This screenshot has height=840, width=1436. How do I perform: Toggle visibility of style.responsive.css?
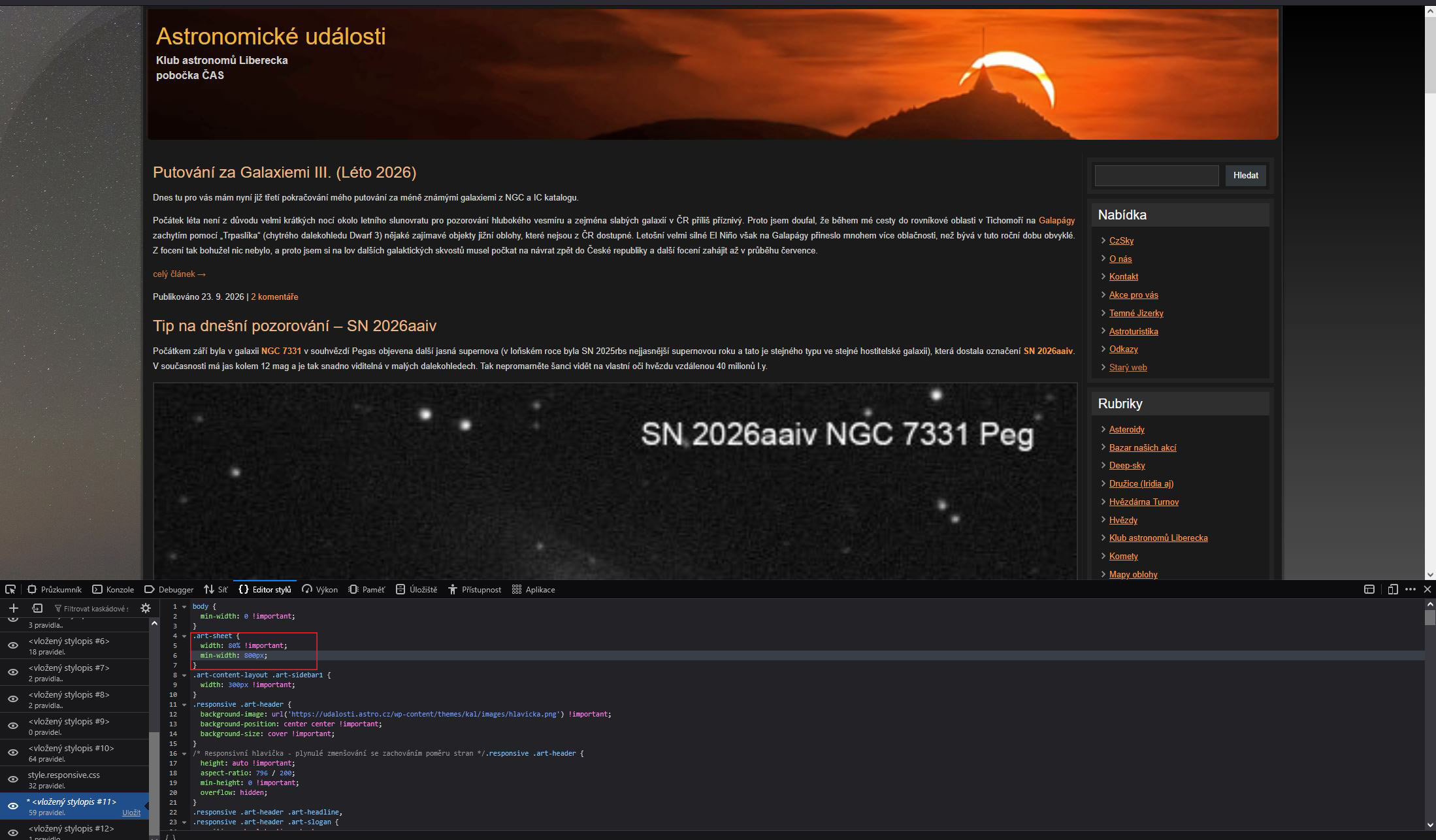pos(12,779)
